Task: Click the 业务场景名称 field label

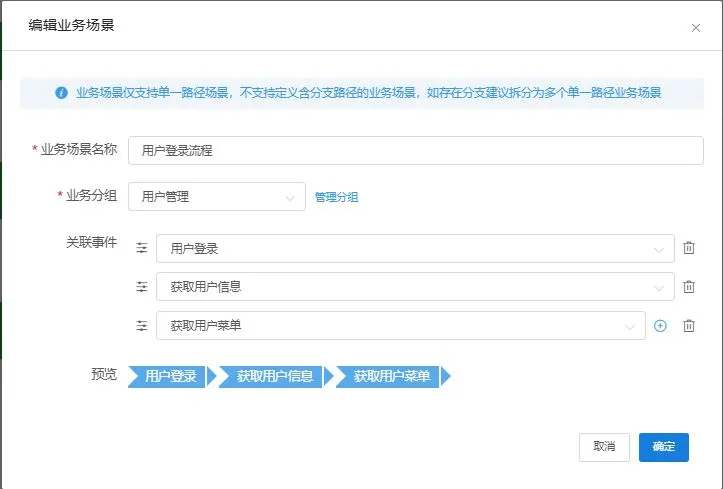Action: 79,149
